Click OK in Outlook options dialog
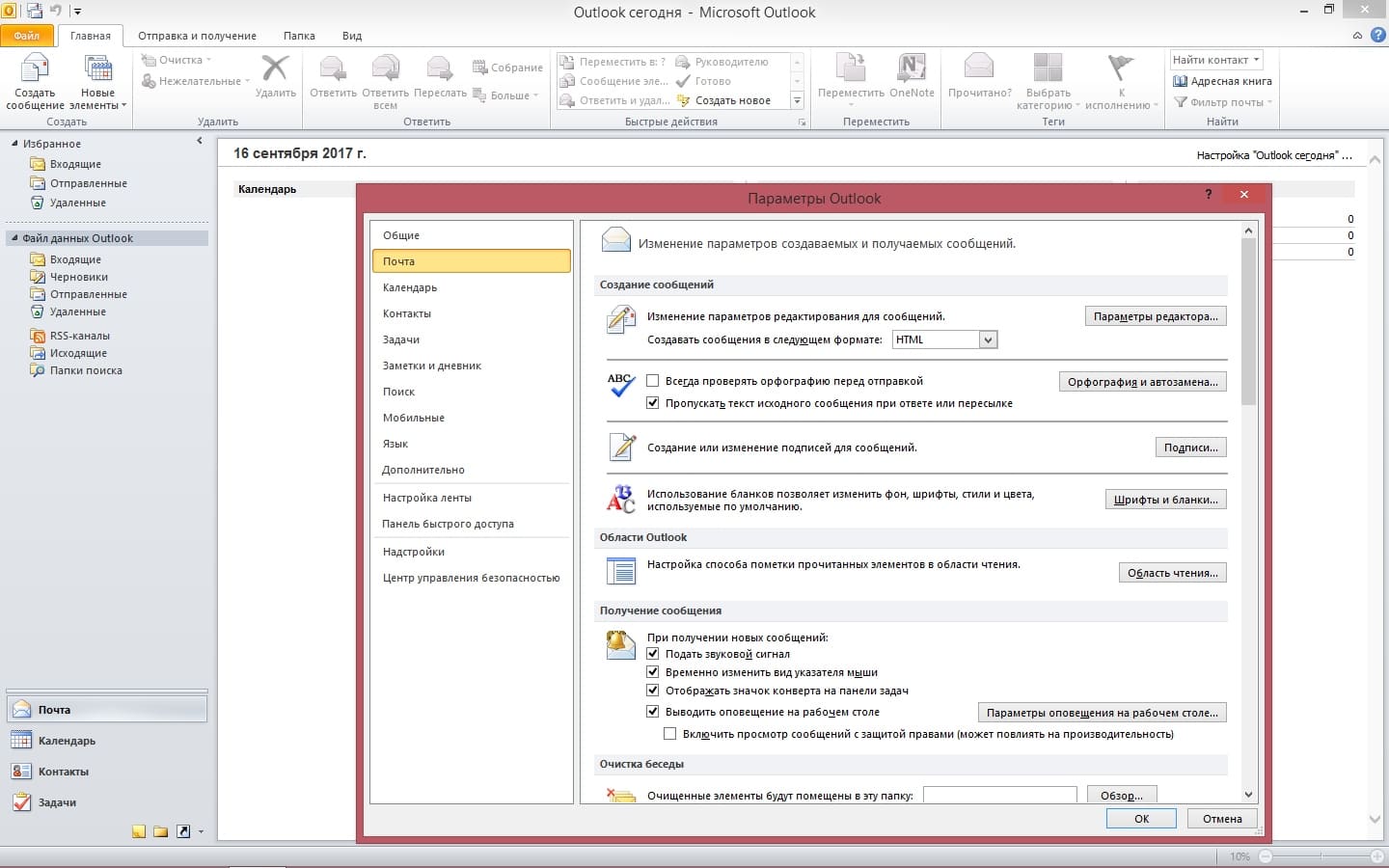1389x868 pixels. pos(1141,819)
